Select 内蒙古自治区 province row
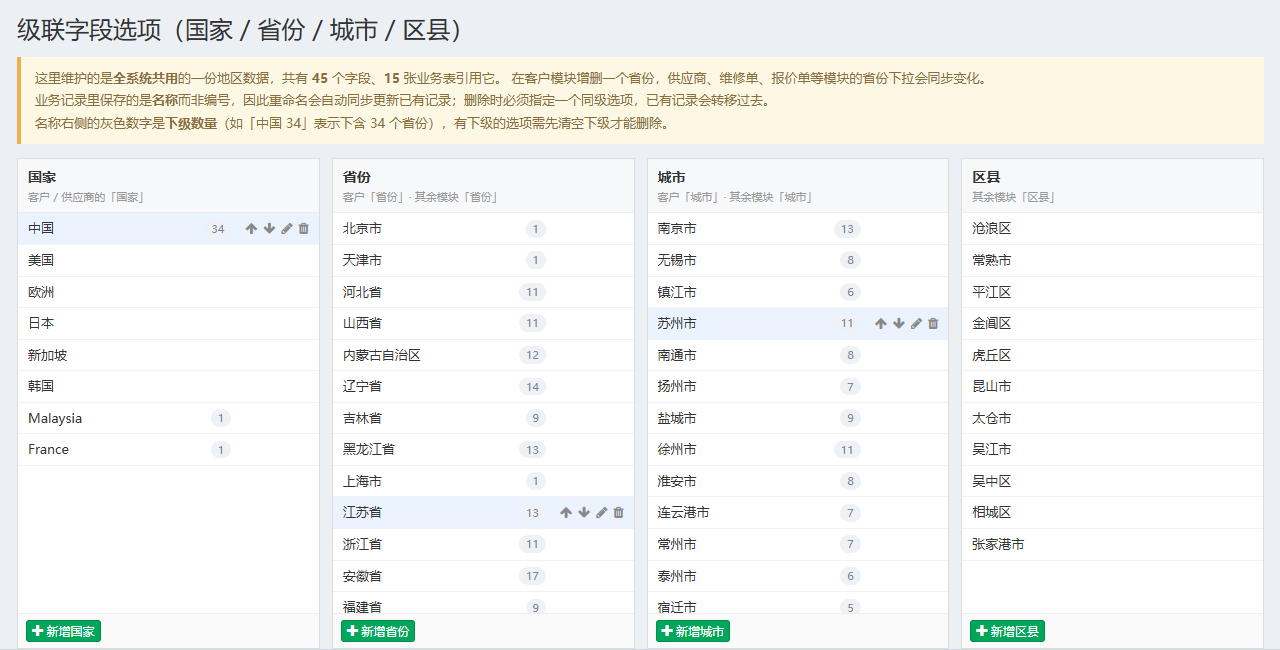This screenshot has width=1280, height=650. [x=483, y=355]
